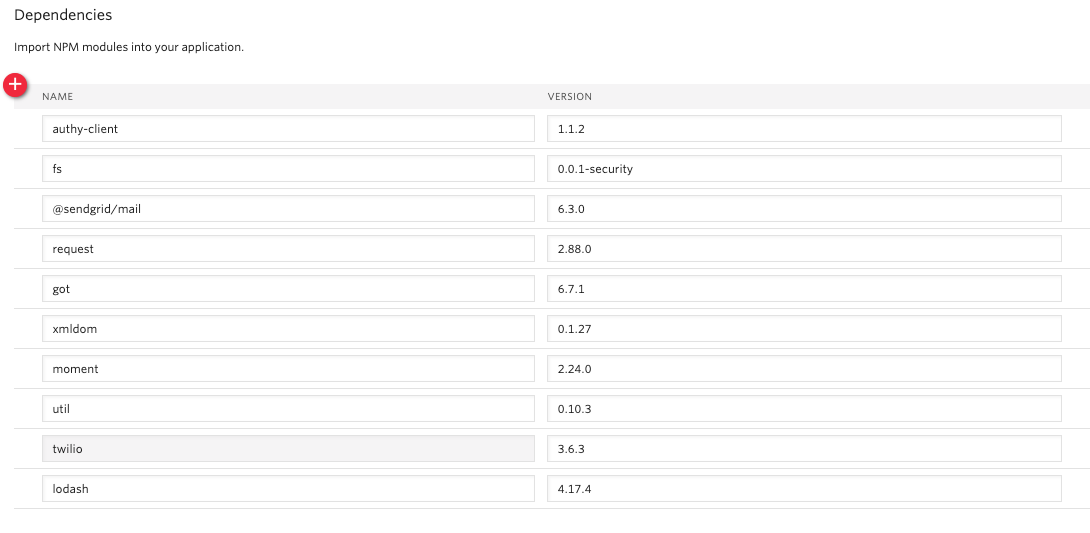Click the greyed twilio name field
Image resolution: width=1090 pixels, height=533 pixels.
click(288, 449)
